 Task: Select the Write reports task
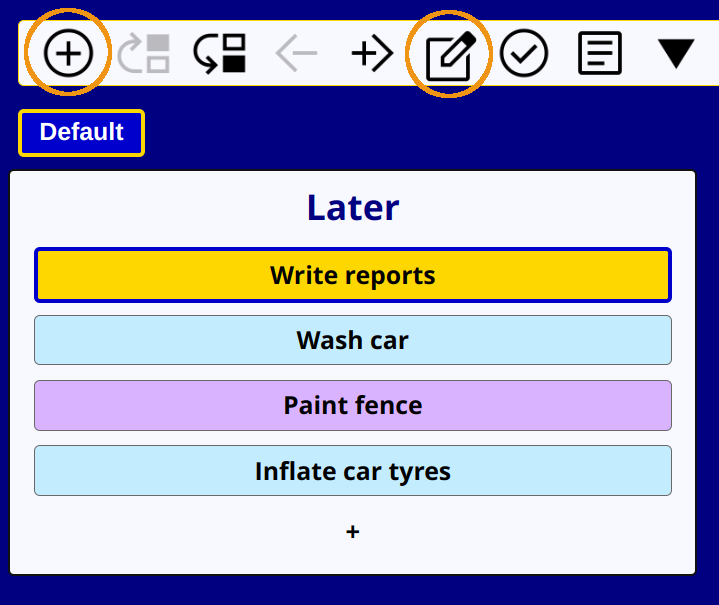pos(353,275)
